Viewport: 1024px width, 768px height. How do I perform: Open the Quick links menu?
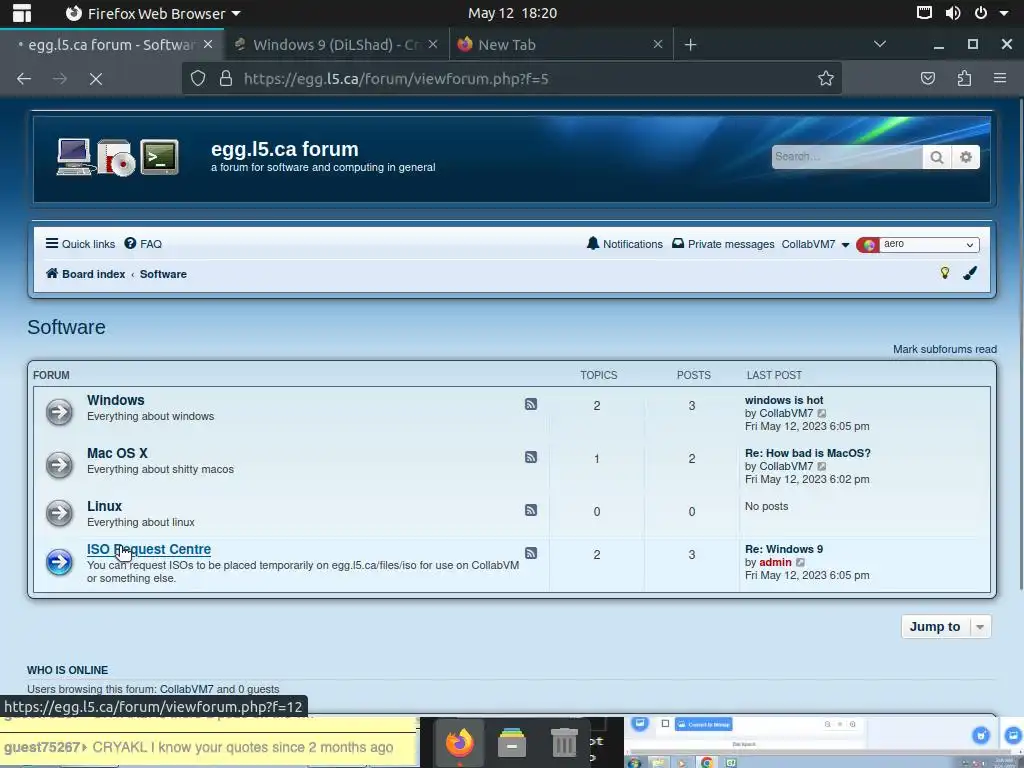click(80, 244)
